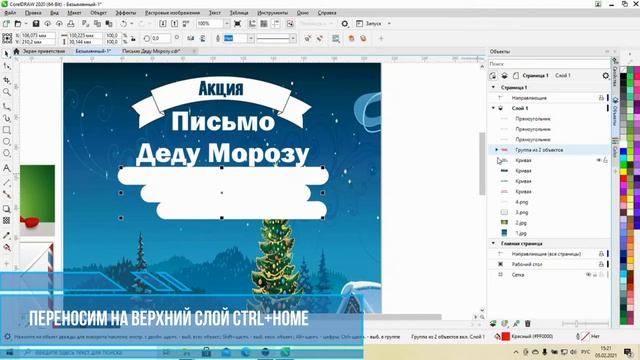
Task: Select the Ellipse tool
Action: coord(7,142)
